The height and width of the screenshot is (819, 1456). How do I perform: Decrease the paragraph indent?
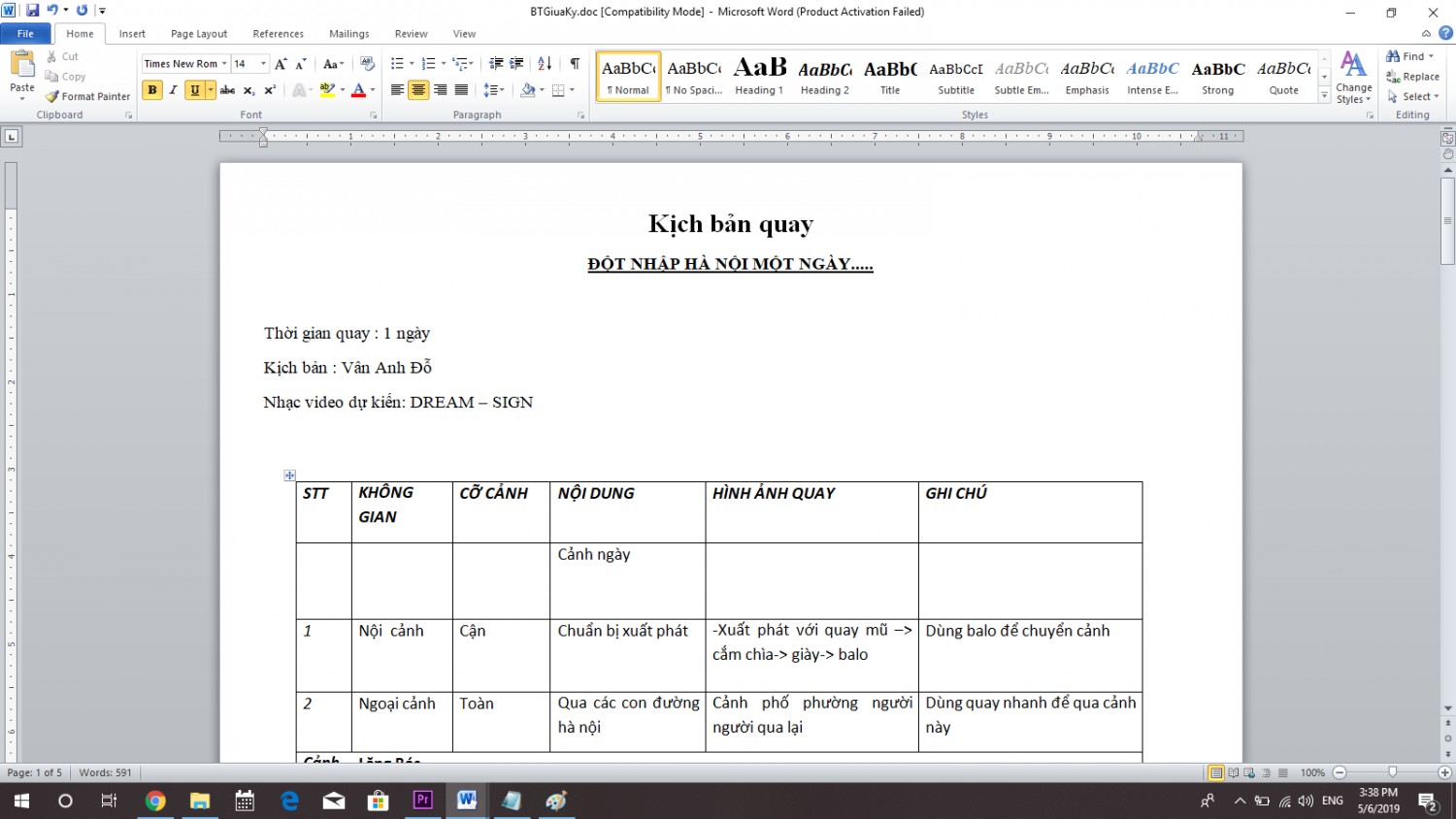click(x=496, y=64)
